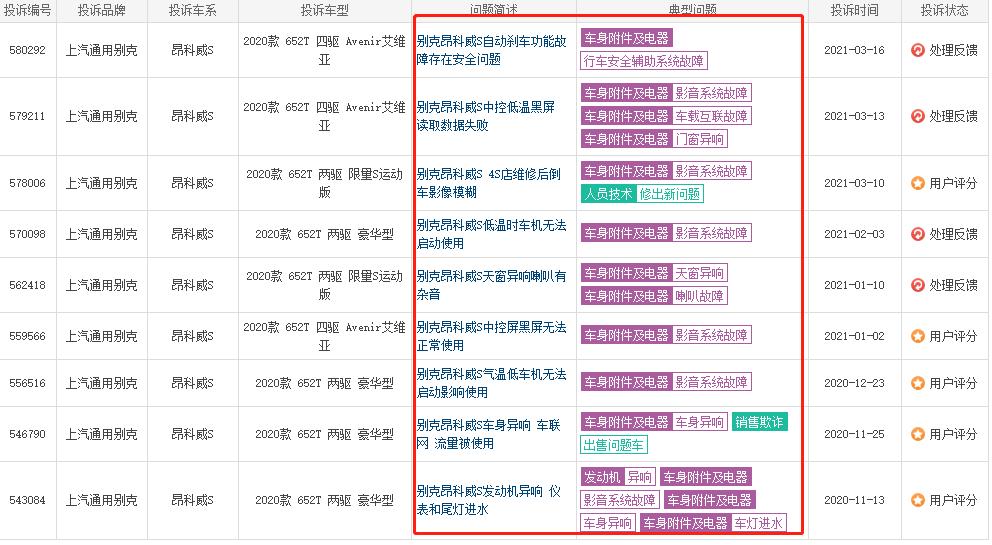The height and width of the screenshot is (545, 992).
Task: Click tag 天窗异响
Action: (x=699, y=273)
